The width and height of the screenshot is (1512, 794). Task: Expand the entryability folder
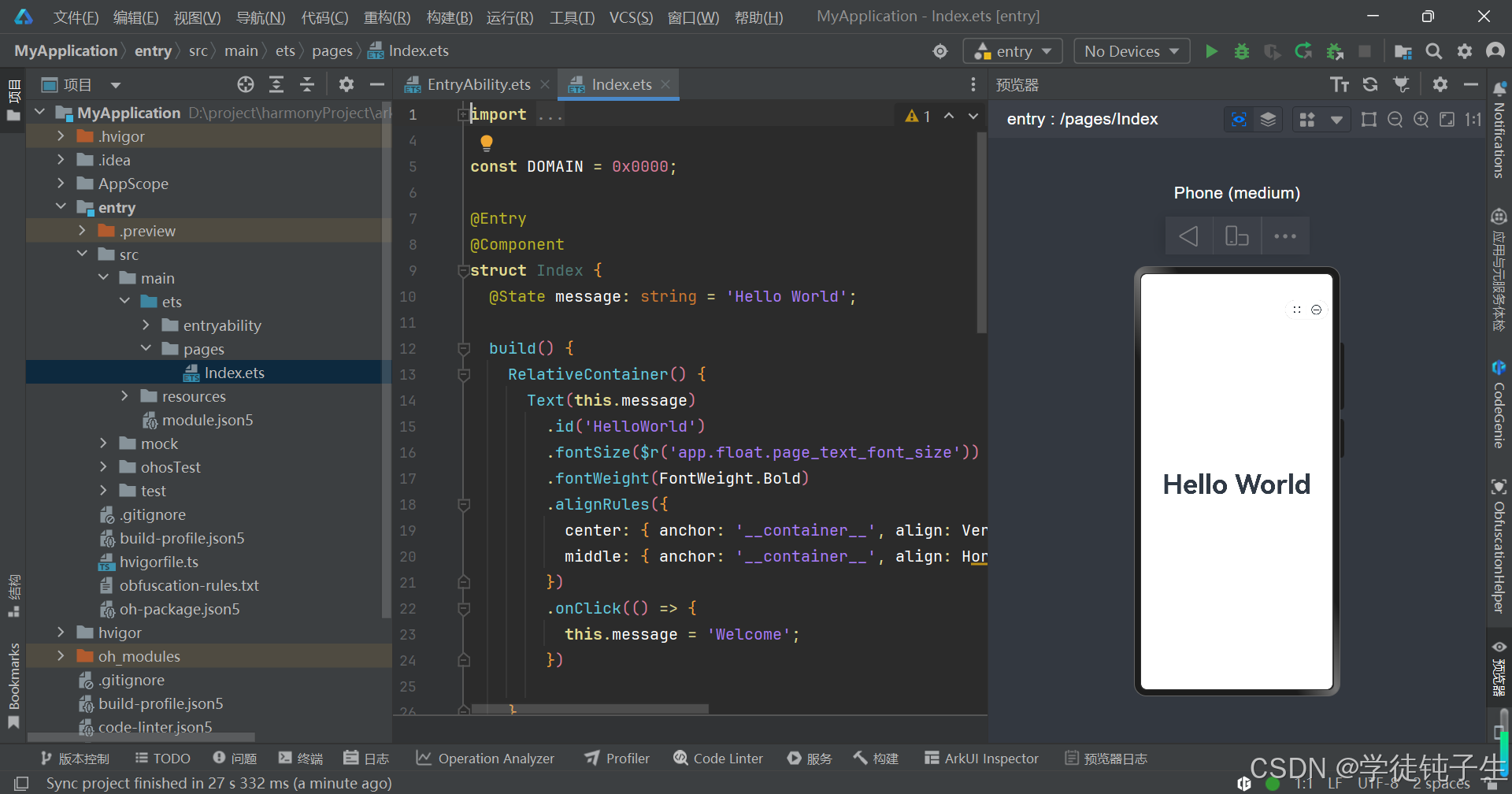click(146, 325)
